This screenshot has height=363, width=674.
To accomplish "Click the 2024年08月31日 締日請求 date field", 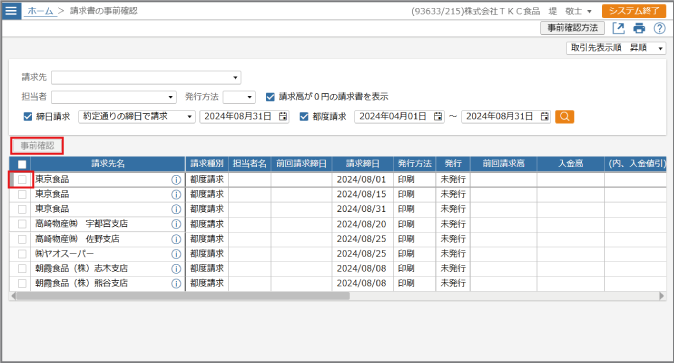I will click(x=244, y=117).
